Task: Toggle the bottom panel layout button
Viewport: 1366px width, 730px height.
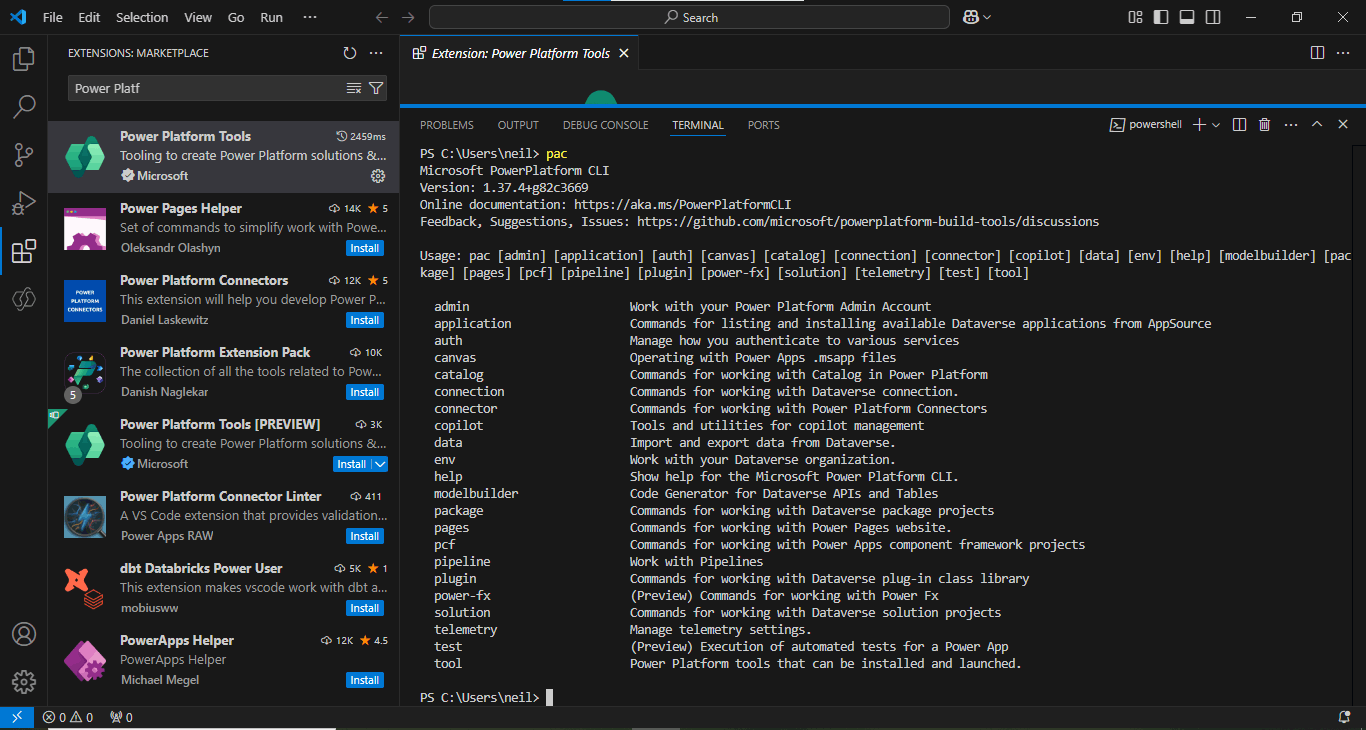Action: pyautogui.click(x=1187, y=17)
